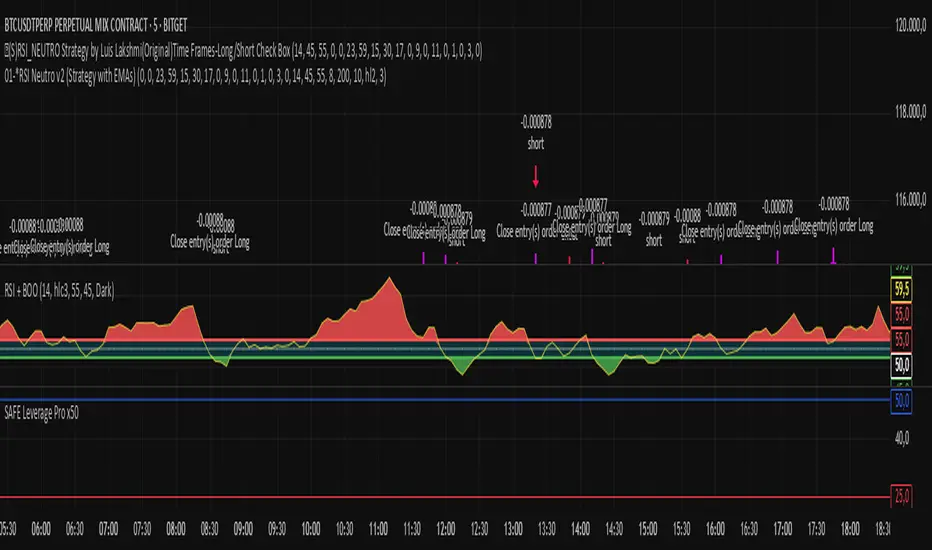Click the 118.000,0 price axis label

point(911,112)
